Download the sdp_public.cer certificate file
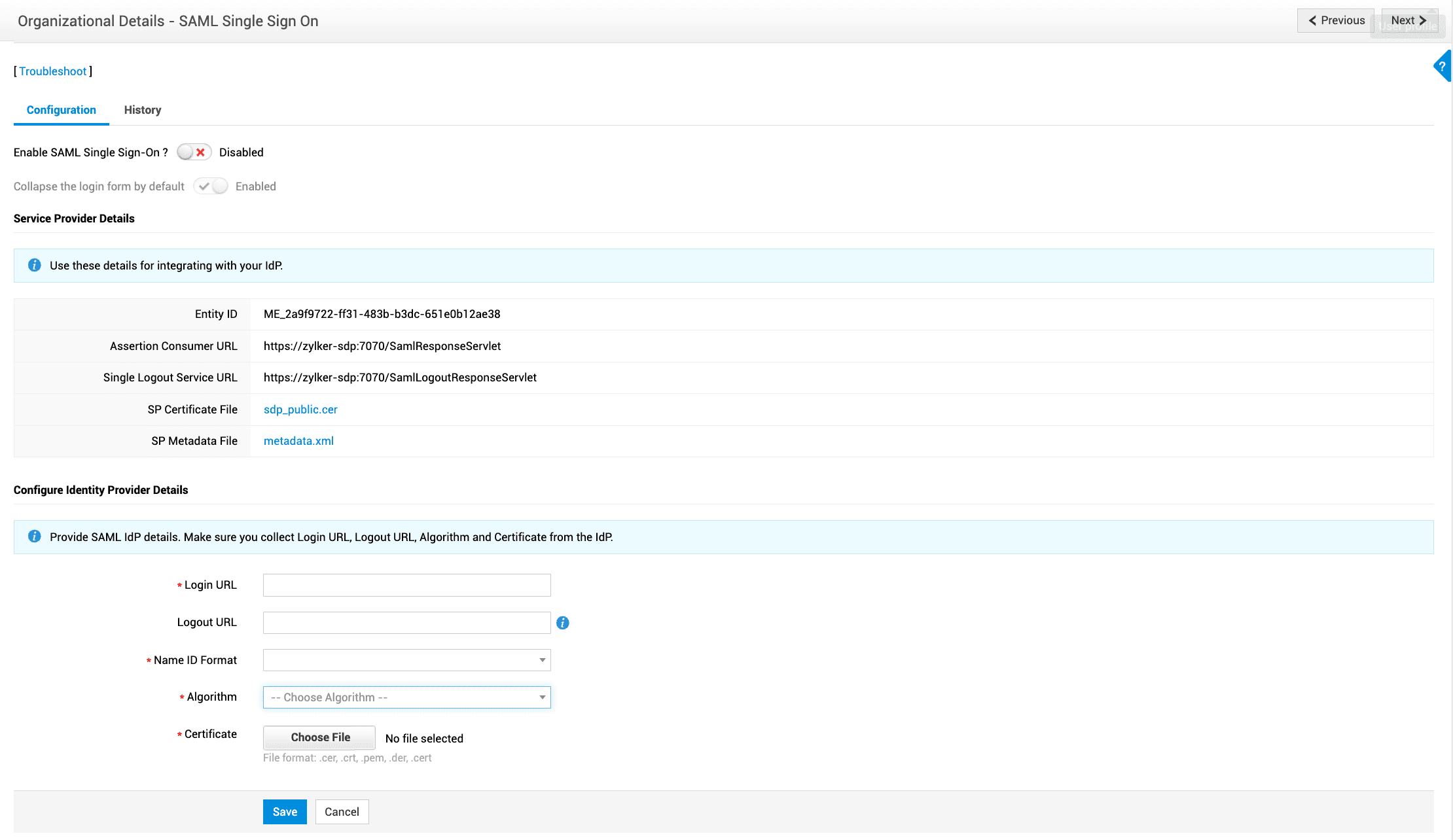1453x840 pixels. tap(300, 410)
